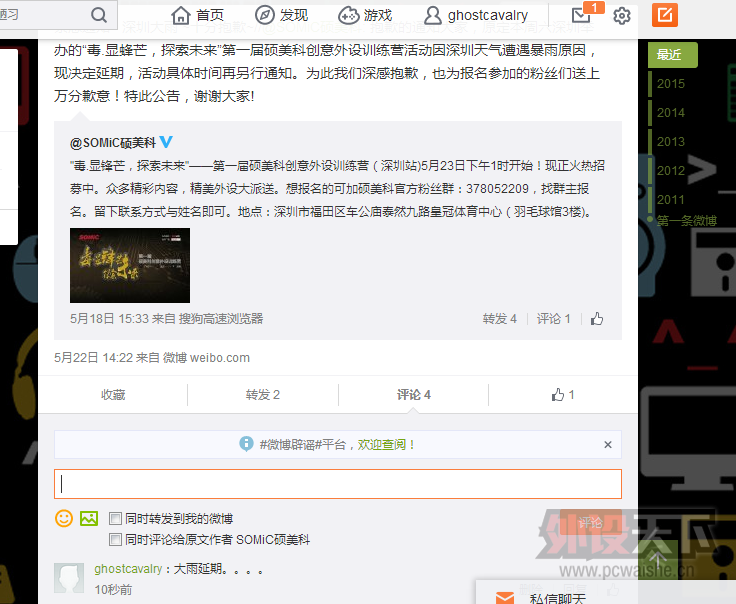Open 发现 discover in top navigation
This screenshot has height=604, width=736.
coord(282,15)
